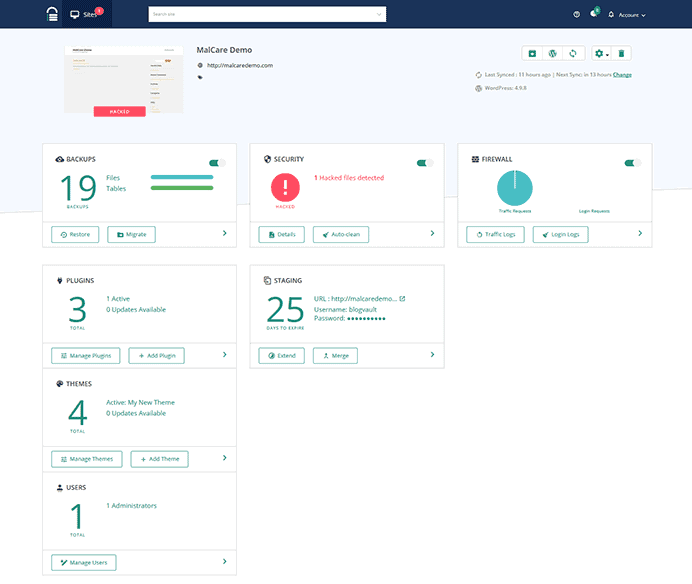Click Add Theme button

[x=159, y=459]
